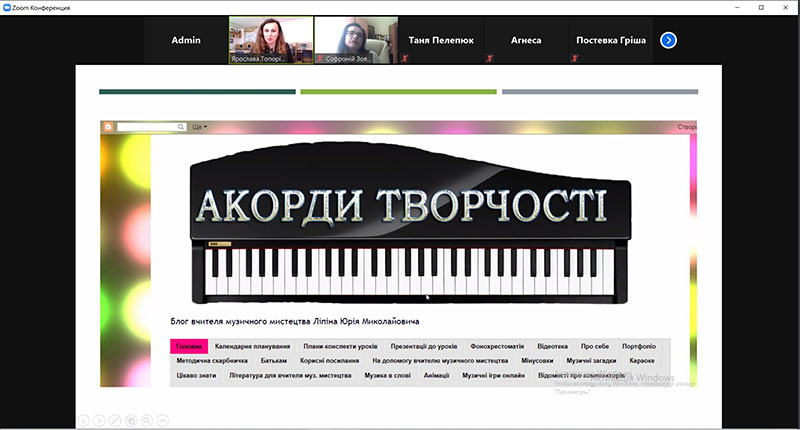
Task: Click the muted microphone icon on Таня Пелепюк
Action: (x=405, y=58)
